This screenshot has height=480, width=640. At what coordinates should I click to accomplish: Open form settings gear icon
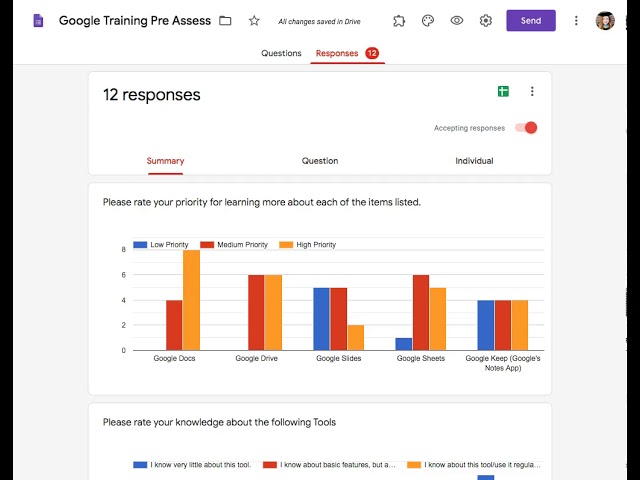pyautogui.click(x=486, y=20)
